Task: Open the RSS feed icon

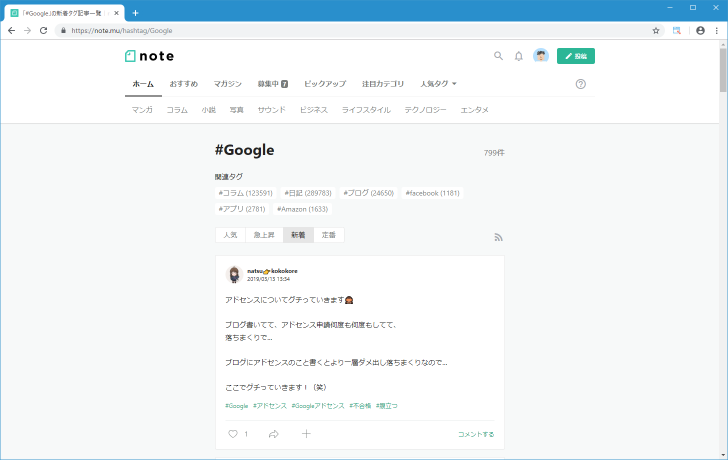Action: pos(498,237)
